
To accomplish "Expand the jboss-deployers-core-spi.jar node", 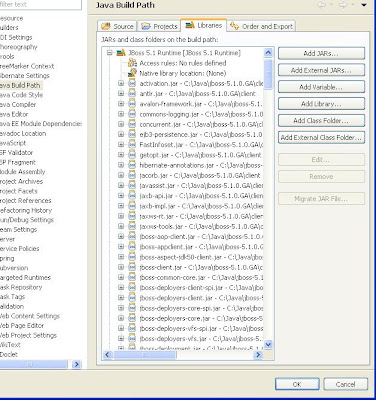I will [x=121, y=308].
